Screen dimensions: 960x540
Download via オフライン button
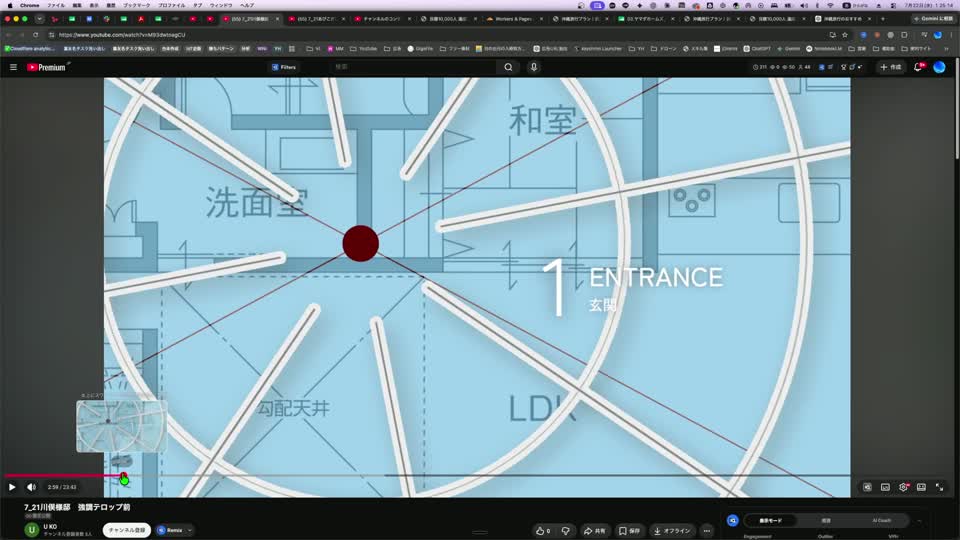pos(672,531)
